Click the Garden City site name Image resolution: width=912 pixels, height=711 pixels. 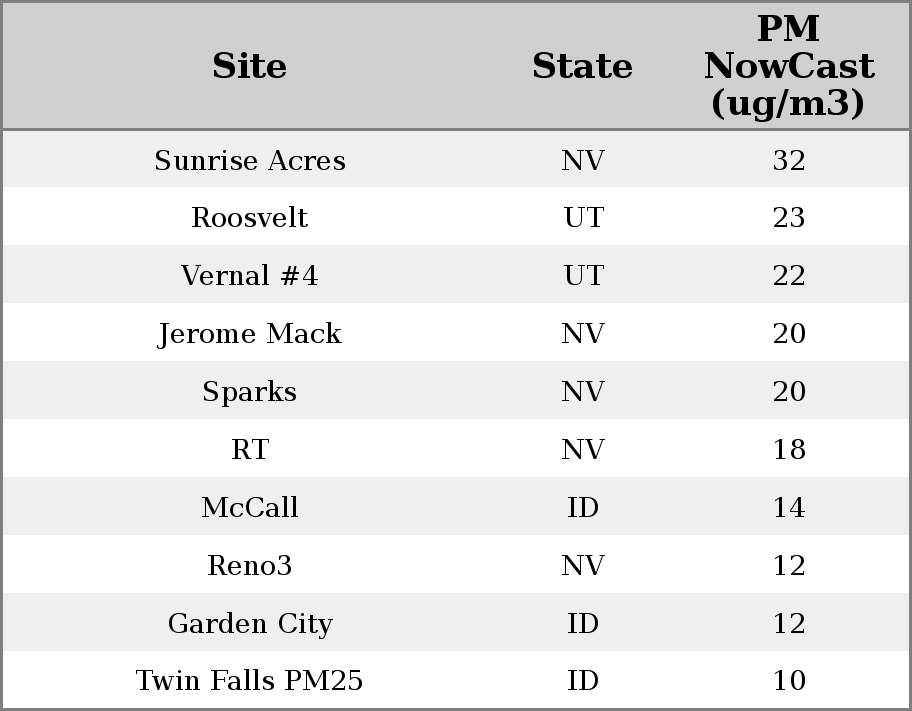click(249, 624)
